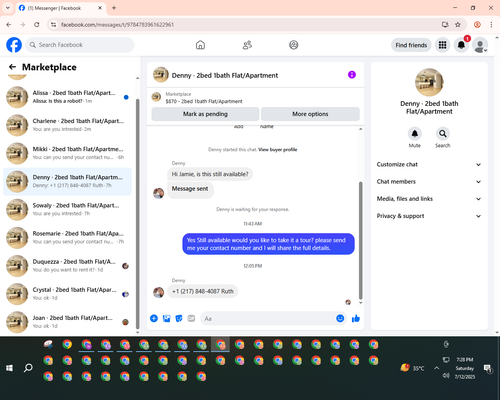Click the 'Hi Jamie, is this still available?' message
This screenshot has height=400, width=500.
coord(210,174)
